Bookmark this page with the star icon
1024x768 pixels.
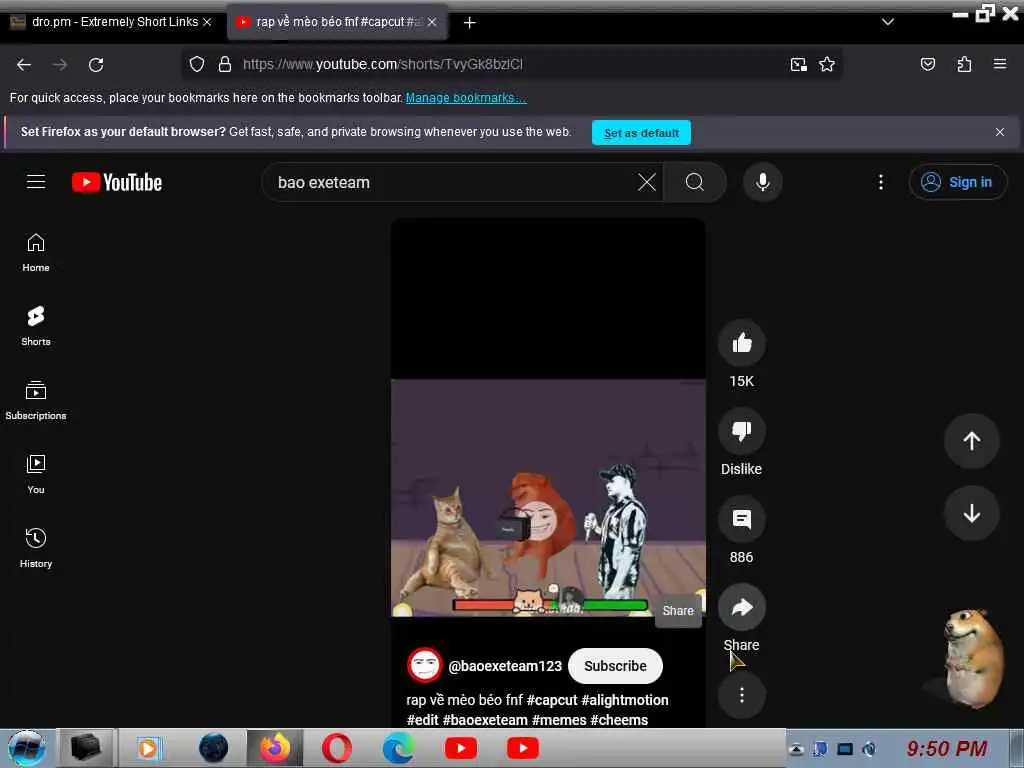pos(827,64)
